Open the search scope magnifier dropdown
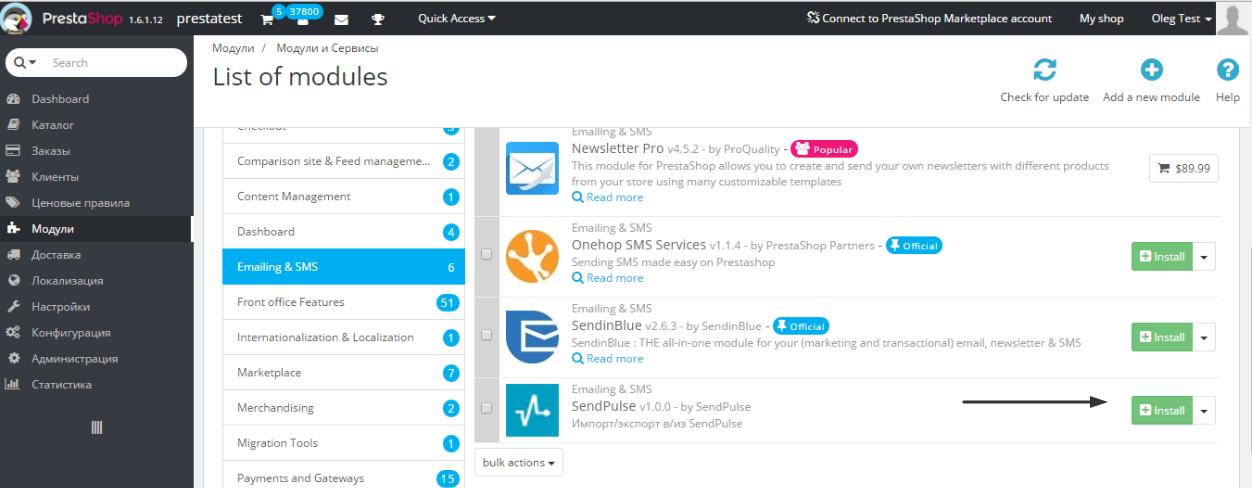The image size is (1252, 488). tap(25, 62)
